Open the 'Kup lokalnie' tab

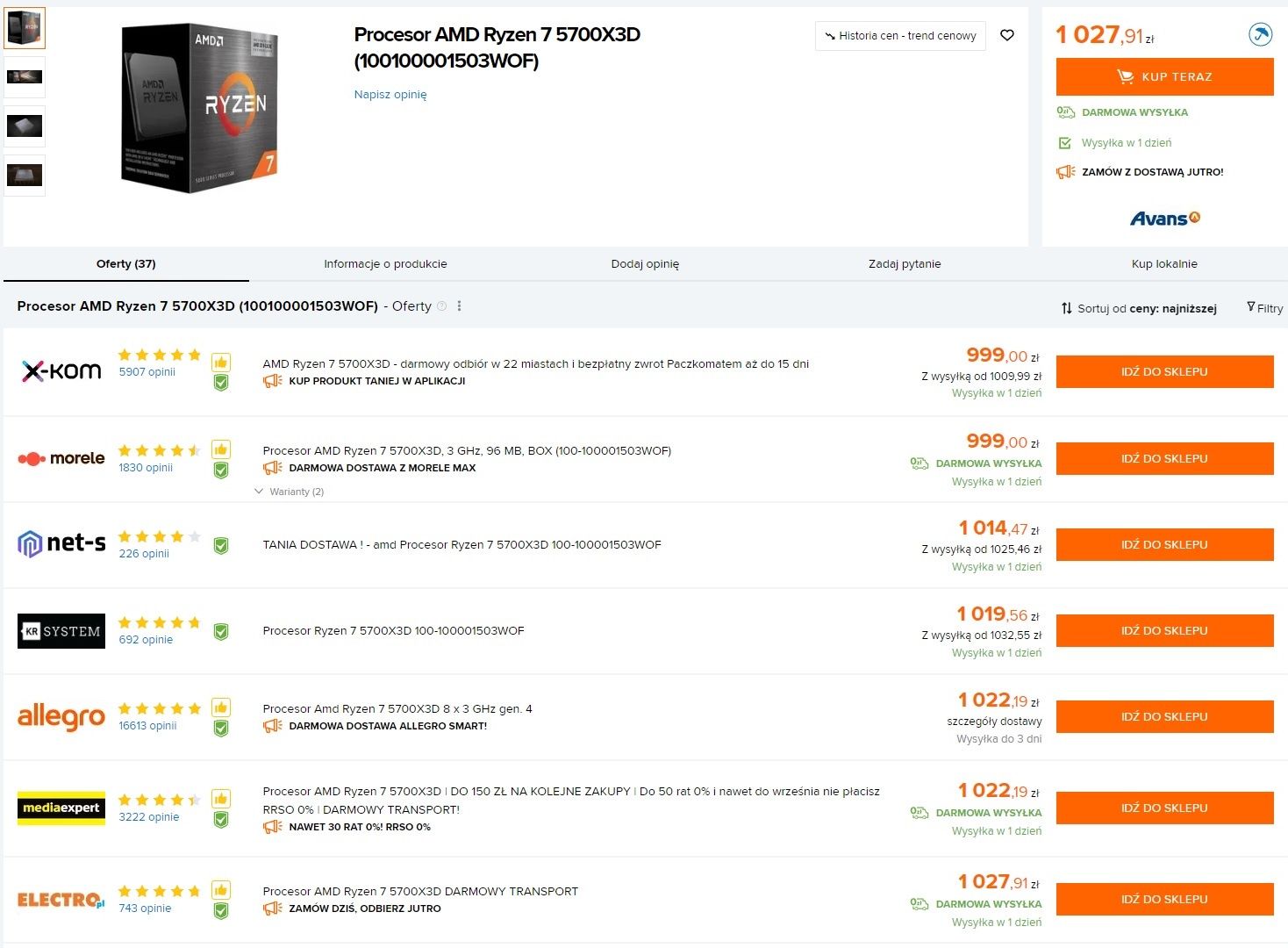[1164, 263]
